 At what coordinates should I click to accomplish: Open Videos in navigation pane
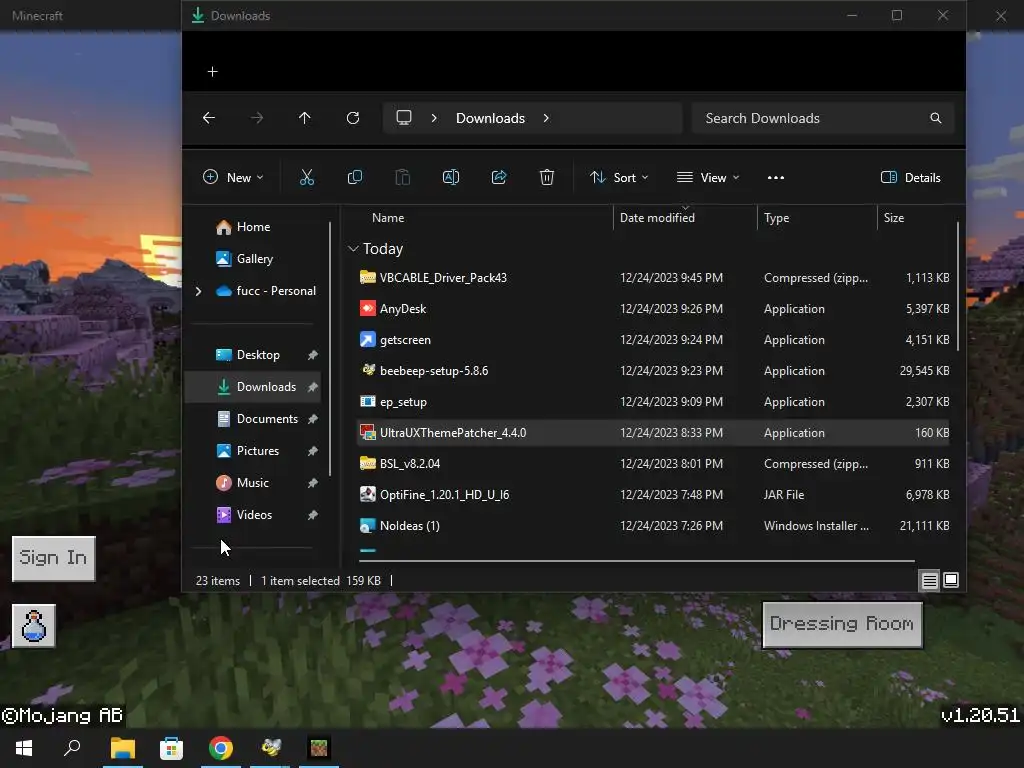pos(254,515)
